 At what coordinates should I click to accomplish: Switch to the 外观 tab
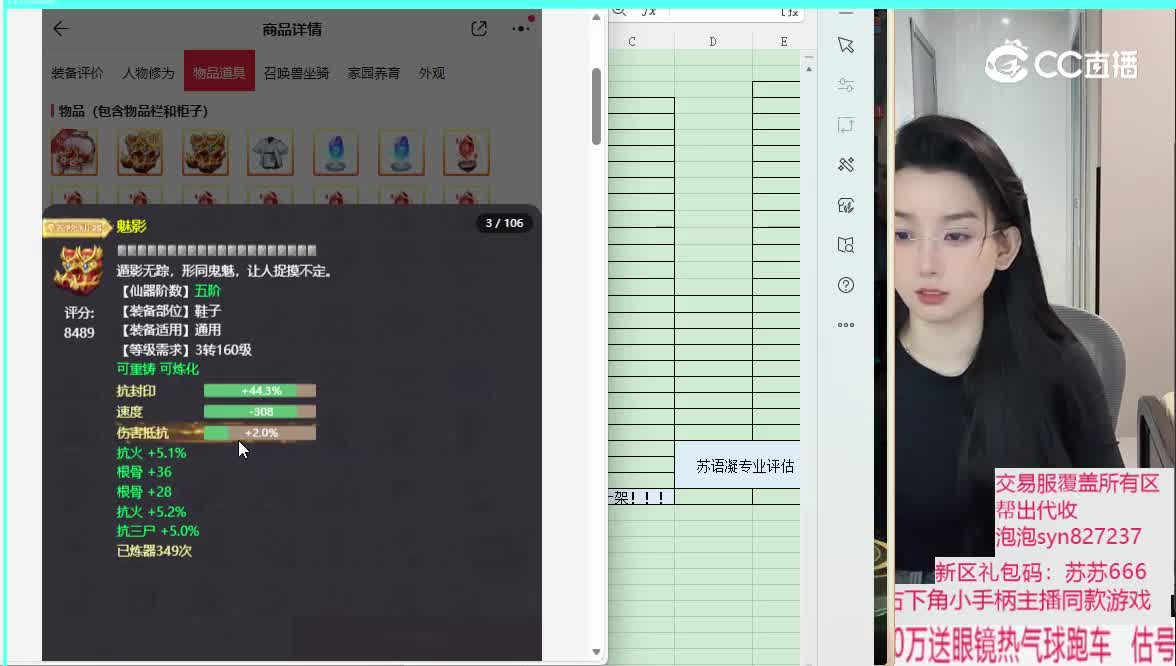tap(432, 73)
